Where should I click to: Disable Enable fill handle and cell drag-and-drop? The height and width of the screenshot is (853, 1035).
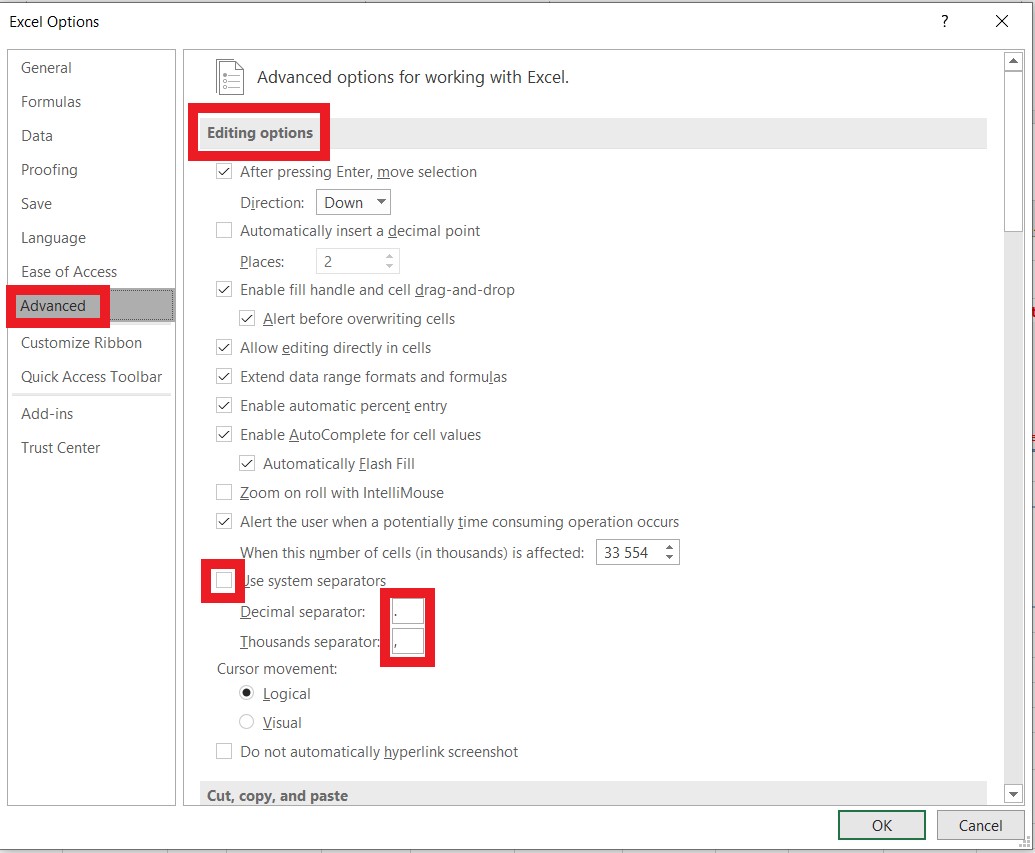224,289
